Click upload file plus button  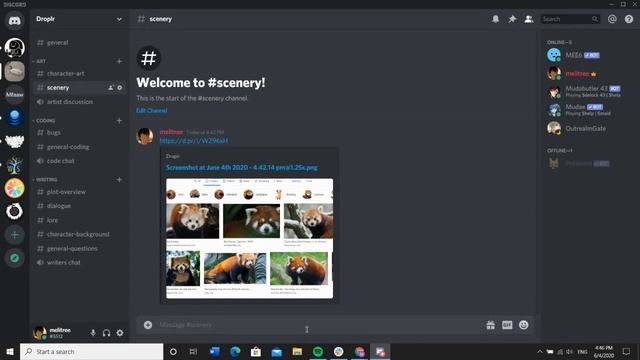point(148,325)
